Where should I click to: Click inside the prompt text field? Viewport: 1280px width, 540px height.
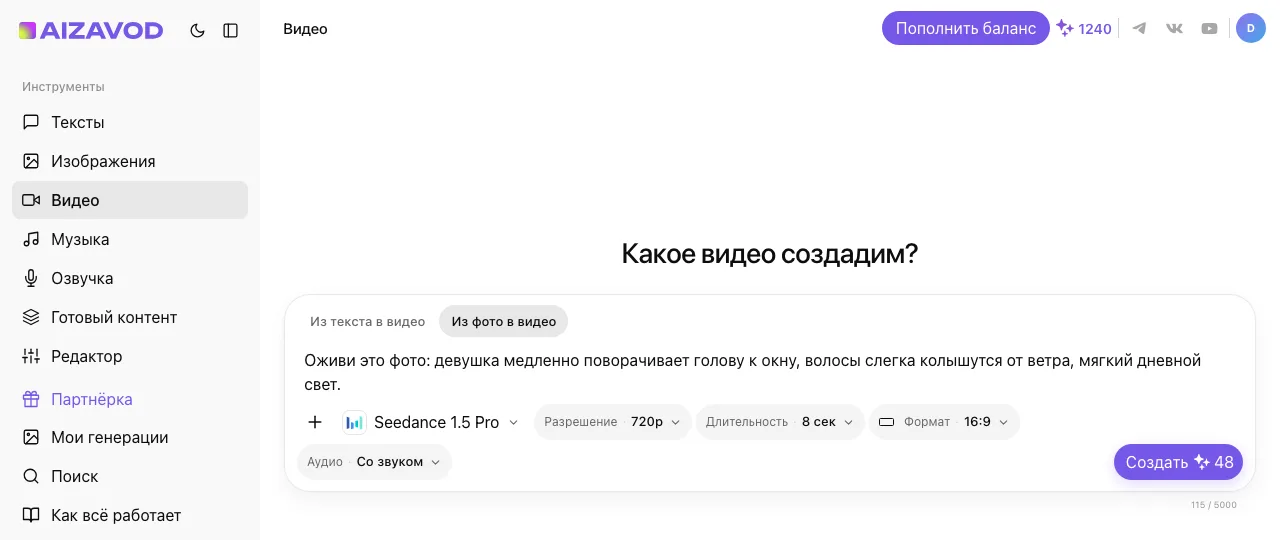(770, 372)
